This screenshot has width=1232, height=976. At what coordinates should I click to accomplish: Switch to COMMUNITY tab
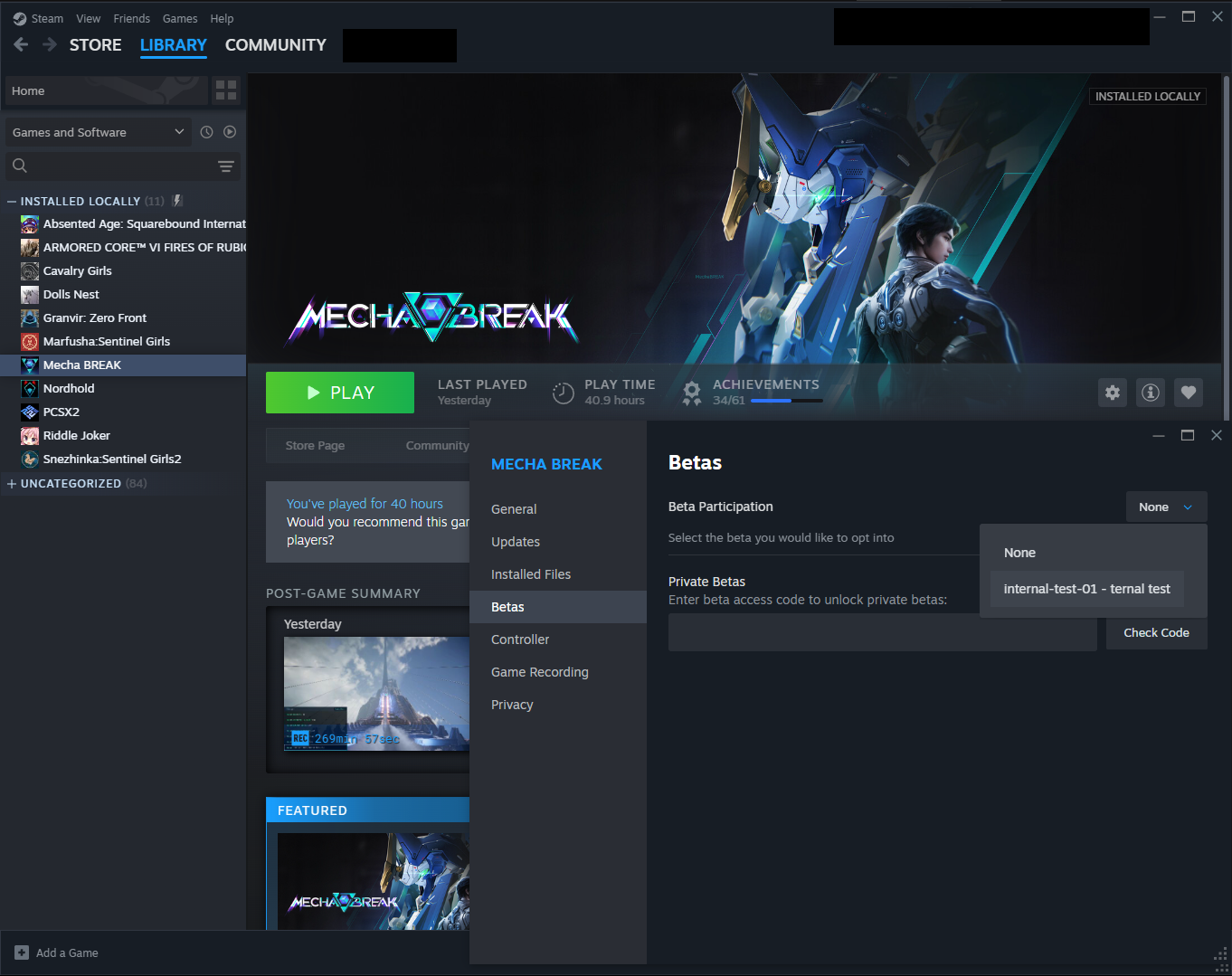coord(276,44)
